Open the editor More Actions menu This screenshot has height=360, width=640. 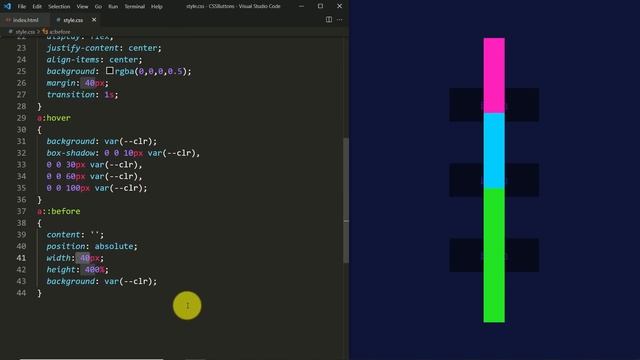tap(340, 20)
